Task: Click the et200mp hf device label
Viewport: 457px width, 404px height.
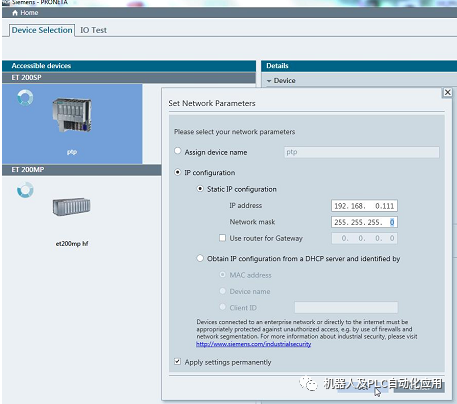Action: (x=72, y=244)
